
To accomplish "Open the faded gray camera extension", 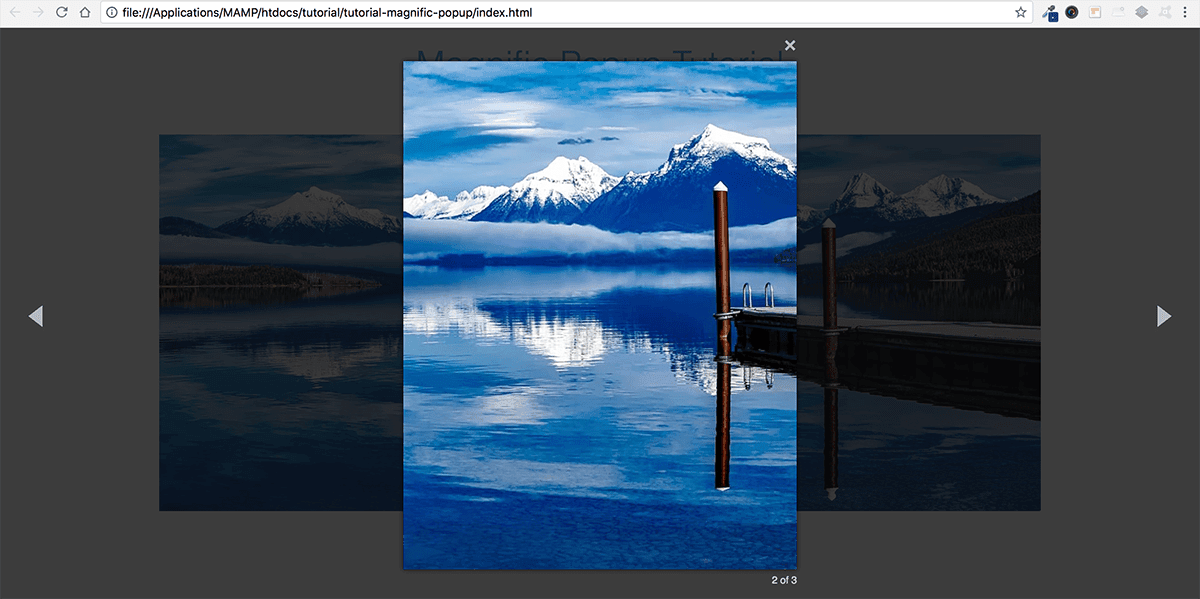I will 1118,12.
